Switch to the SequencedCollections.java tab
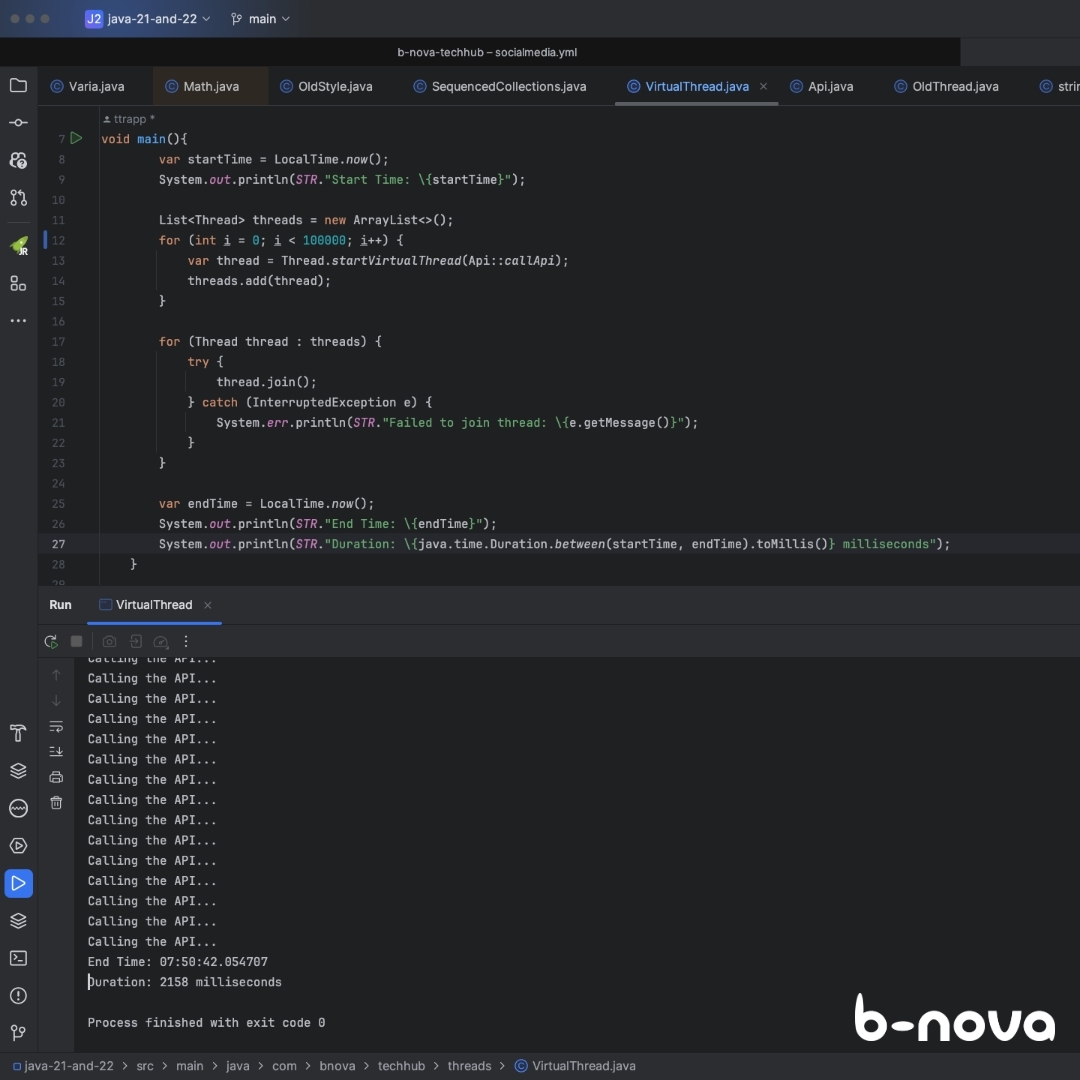Screen dimensions: 1080x1080 click(500, 86)
